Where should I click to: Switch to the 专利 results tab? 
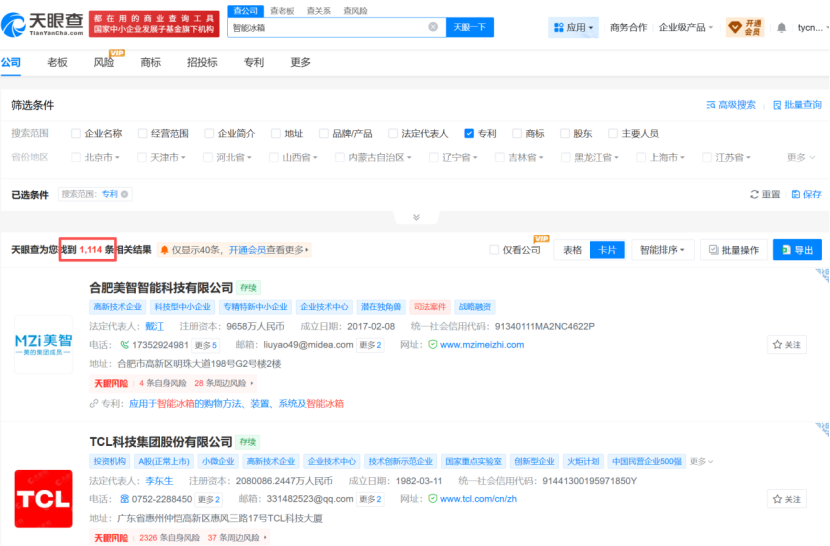pyautogui.click(x=254, y=62)
